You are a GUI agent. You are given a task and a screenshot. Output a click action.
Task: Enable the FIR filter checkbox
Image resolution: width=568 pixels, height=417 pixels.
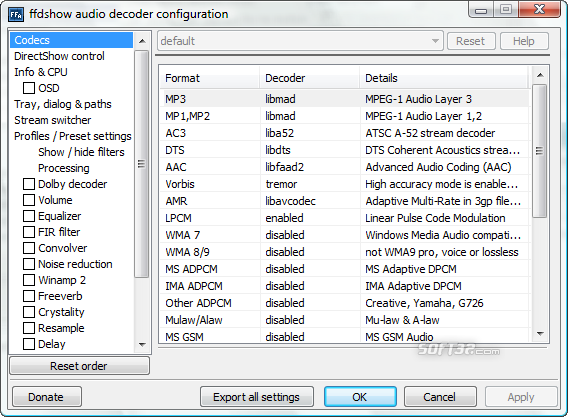(29, 232)
